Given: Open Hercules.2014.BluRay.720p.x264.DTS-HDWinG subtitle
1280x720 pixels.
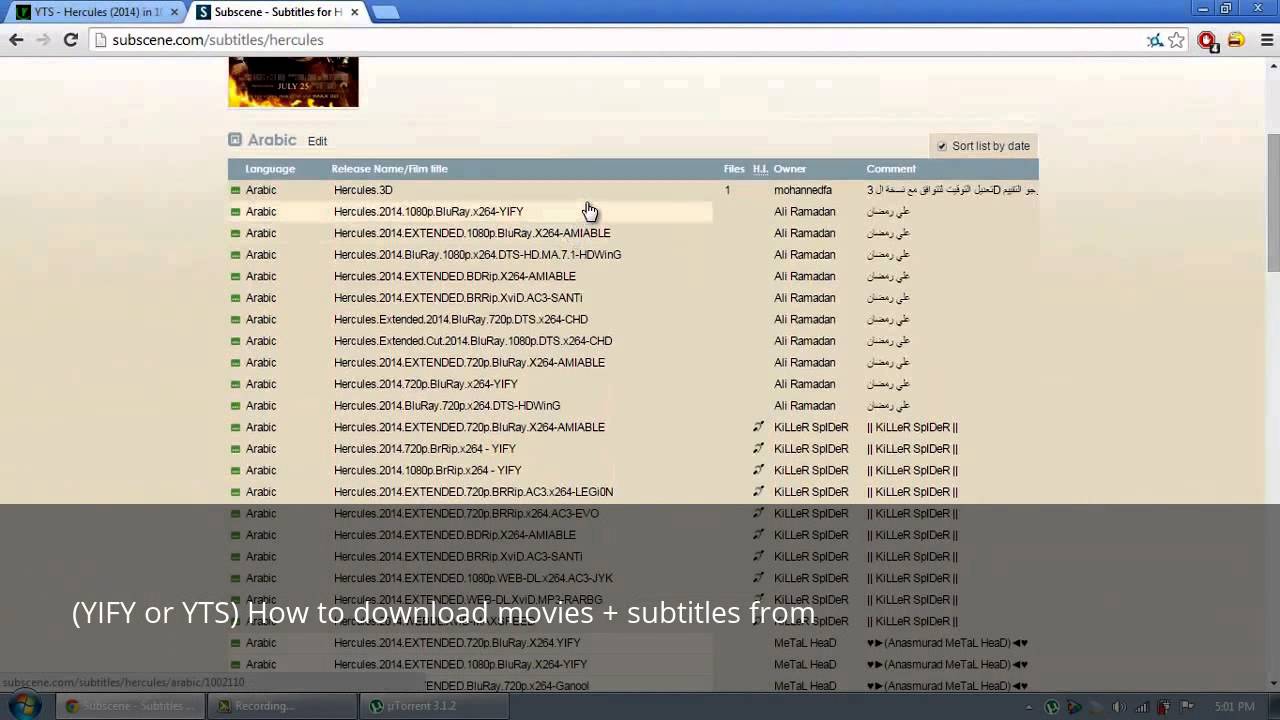Looking at the screenshot, I should pyautogui.click(x=447, y=406).
